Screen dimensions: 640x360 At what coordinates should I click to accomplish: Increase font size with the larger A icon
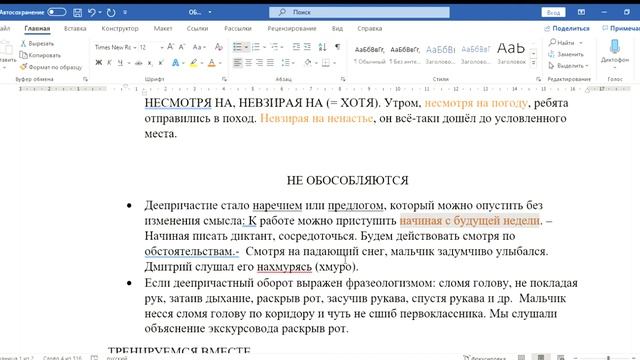click(170, 47)
